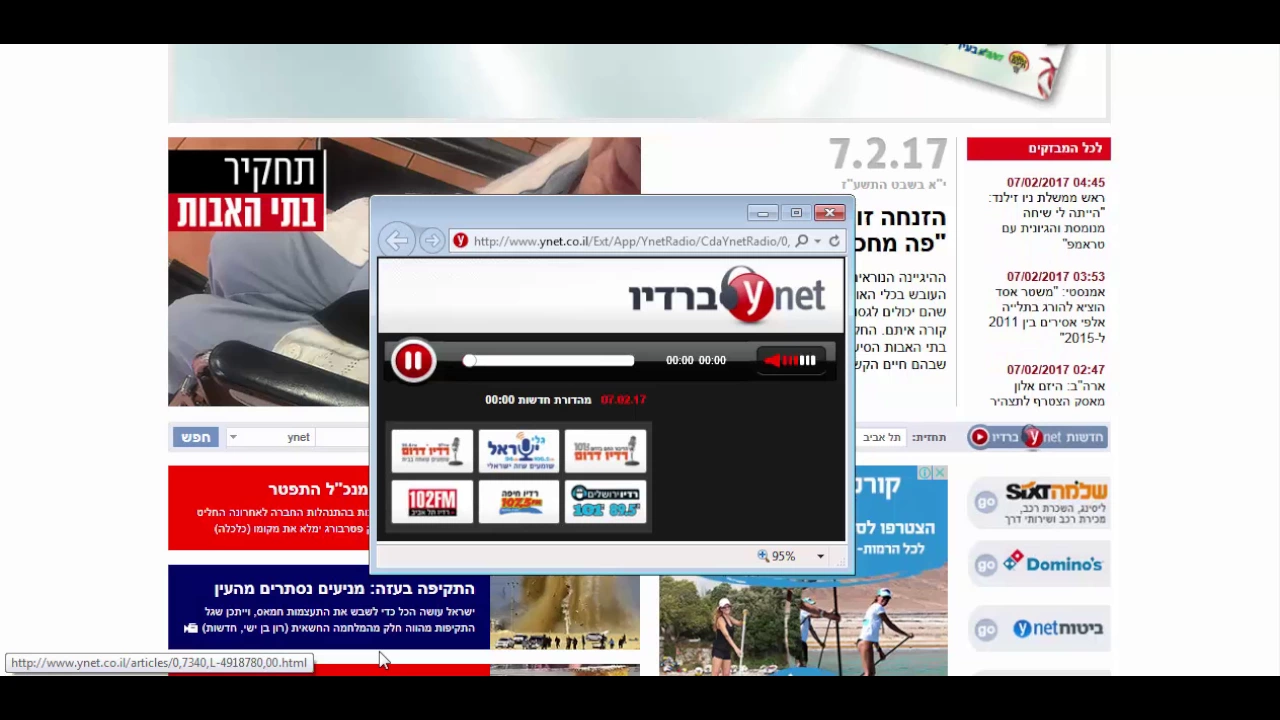Click the ynet news label in bar
Image resolution: width=1280 pixels, height=720 pixels.
[1074, 437]
